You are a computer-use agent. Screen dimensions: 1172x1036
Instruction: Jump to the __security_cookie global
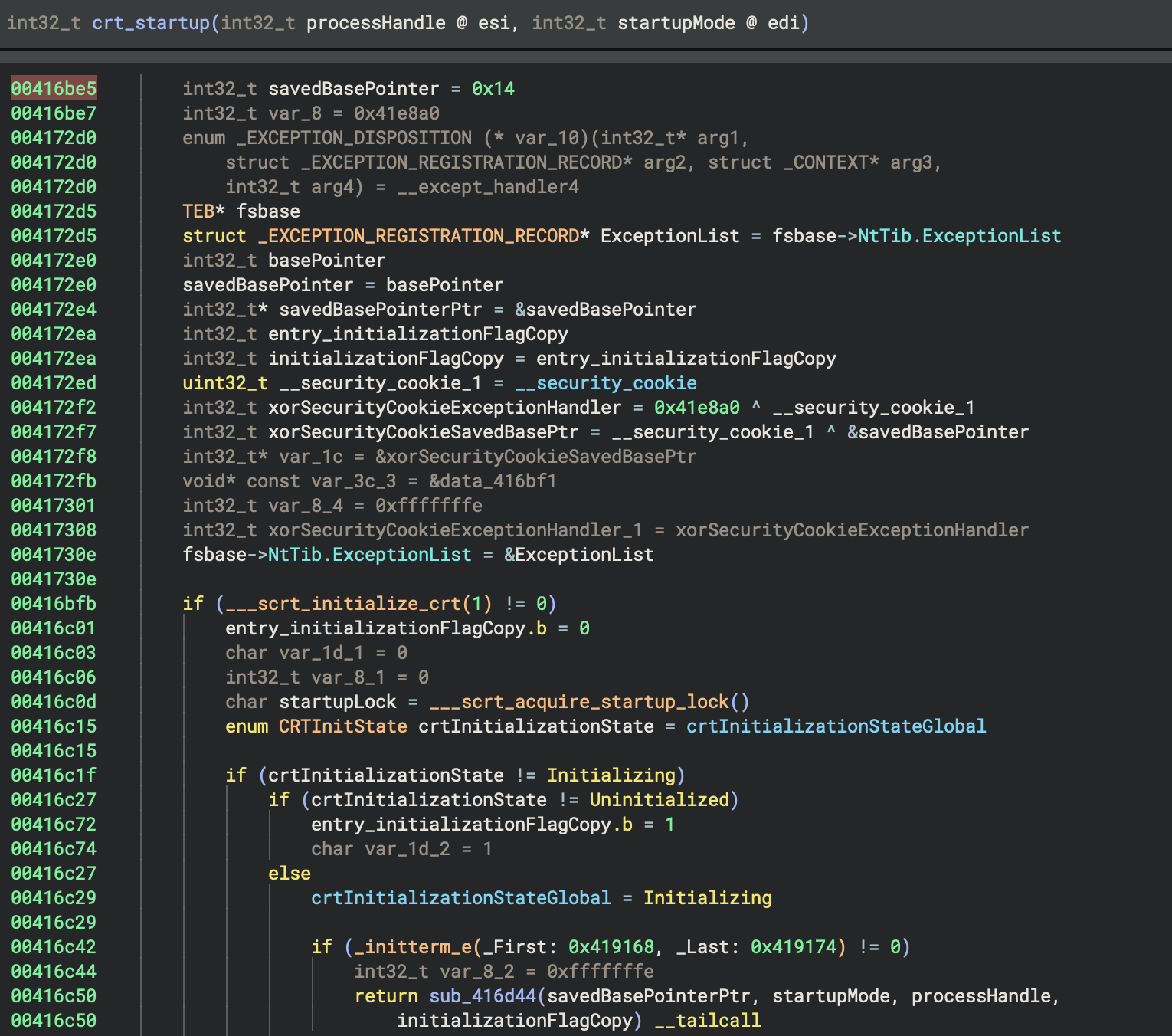click(x=605, y=383)
